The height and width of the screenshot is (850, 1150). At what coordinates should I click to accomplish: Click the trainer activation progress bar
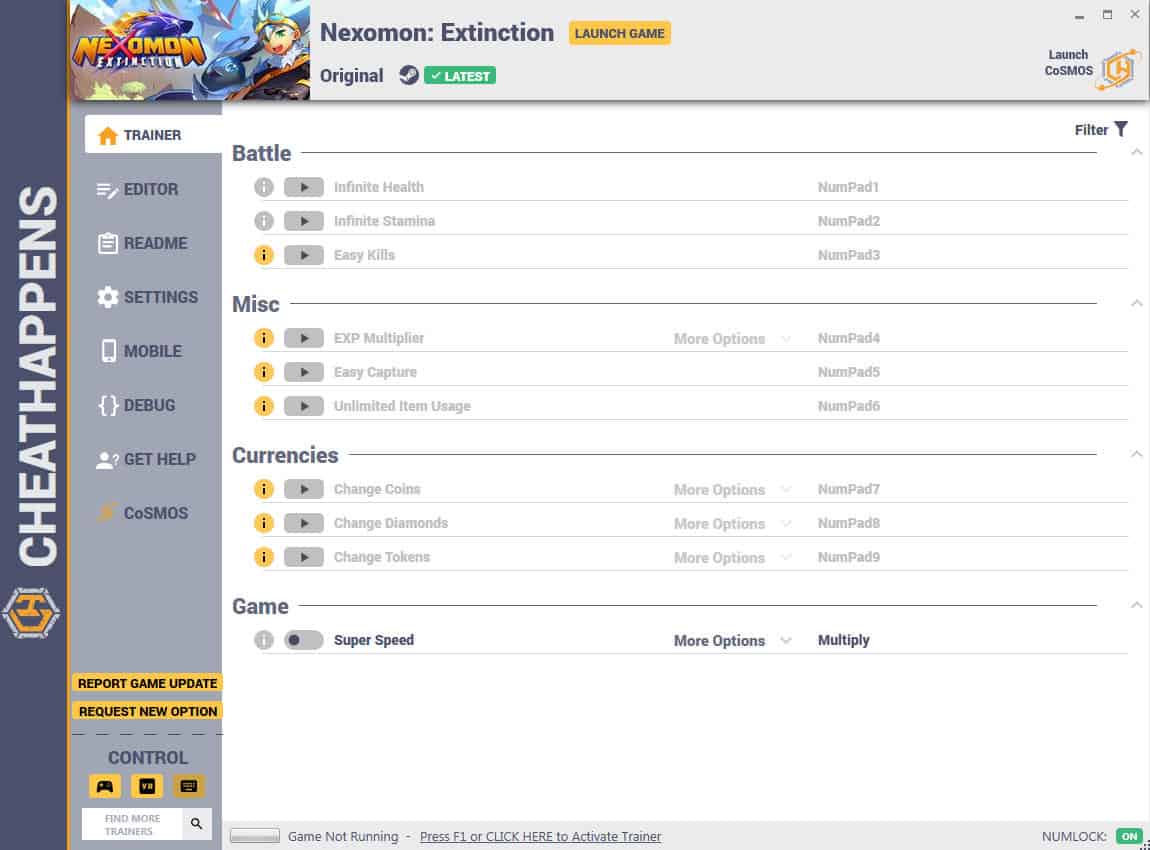(x=254, y=836)
